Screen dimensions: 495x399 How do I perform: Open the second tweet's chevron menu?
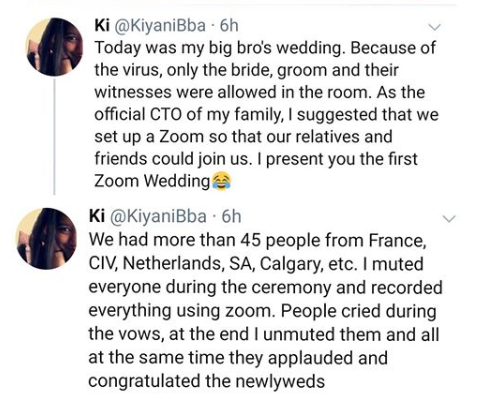[449, 219]
